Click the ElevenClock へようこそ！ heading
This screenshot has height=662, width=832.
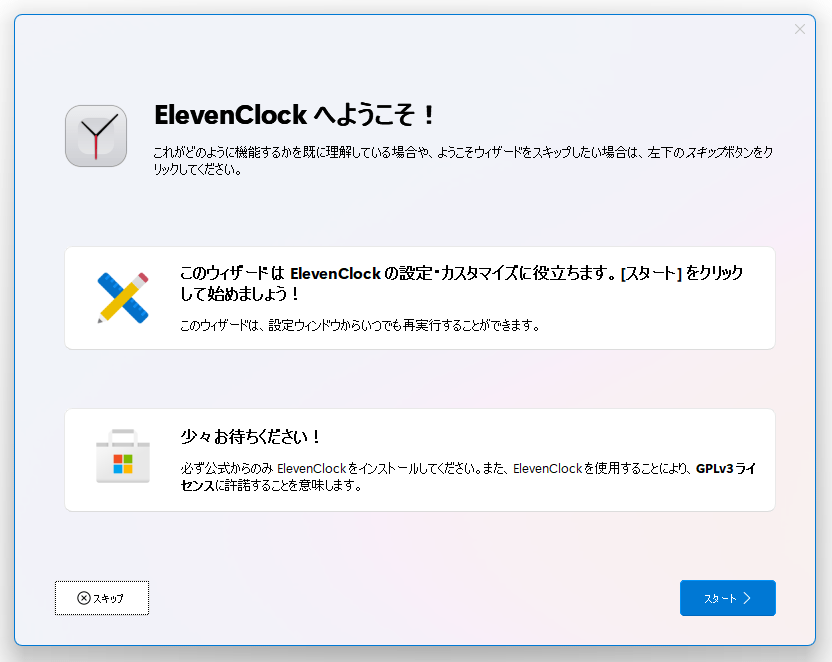coord(295,115)
